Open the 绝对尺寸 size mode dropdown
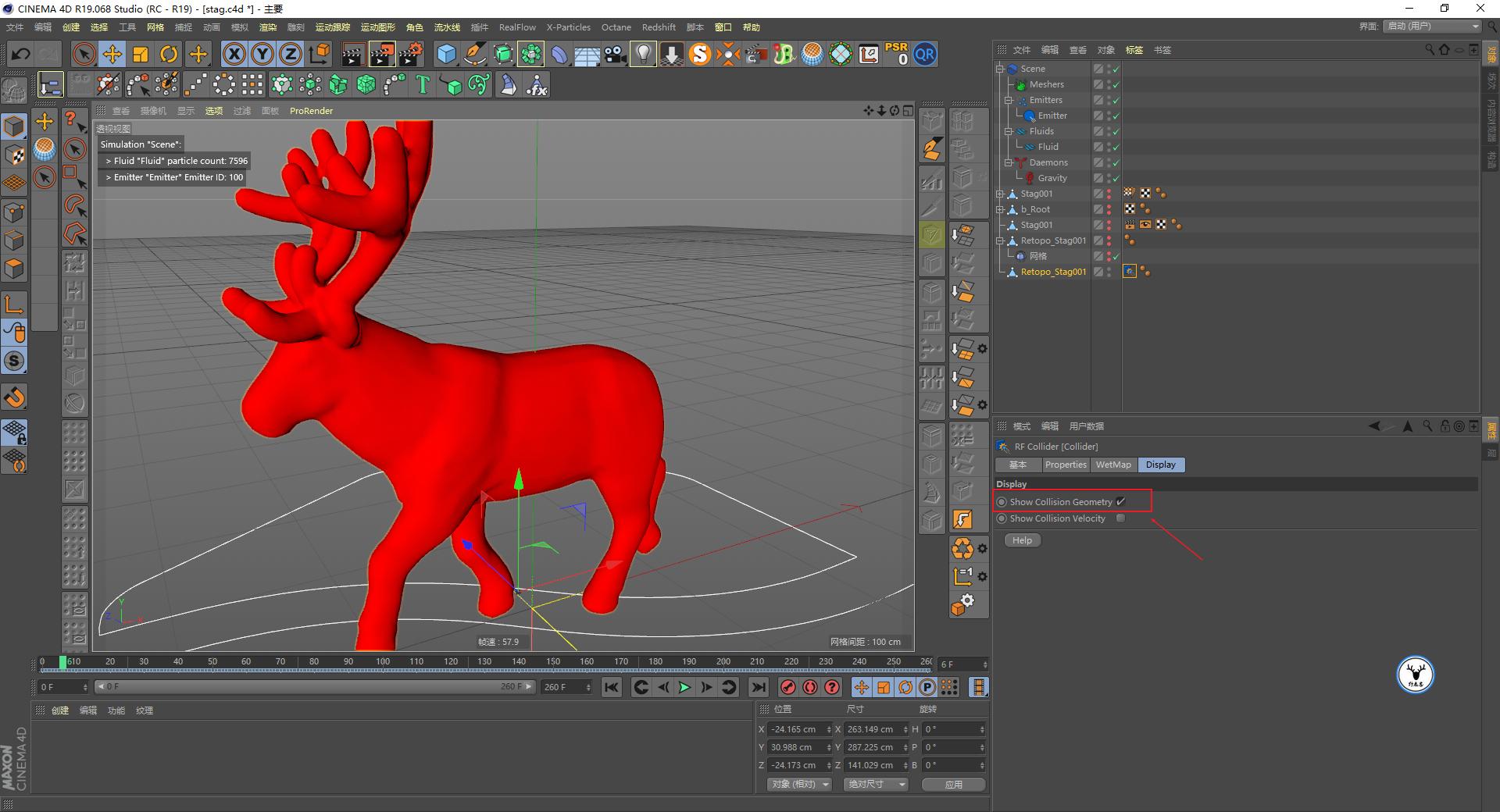 [x=875, y=784]
